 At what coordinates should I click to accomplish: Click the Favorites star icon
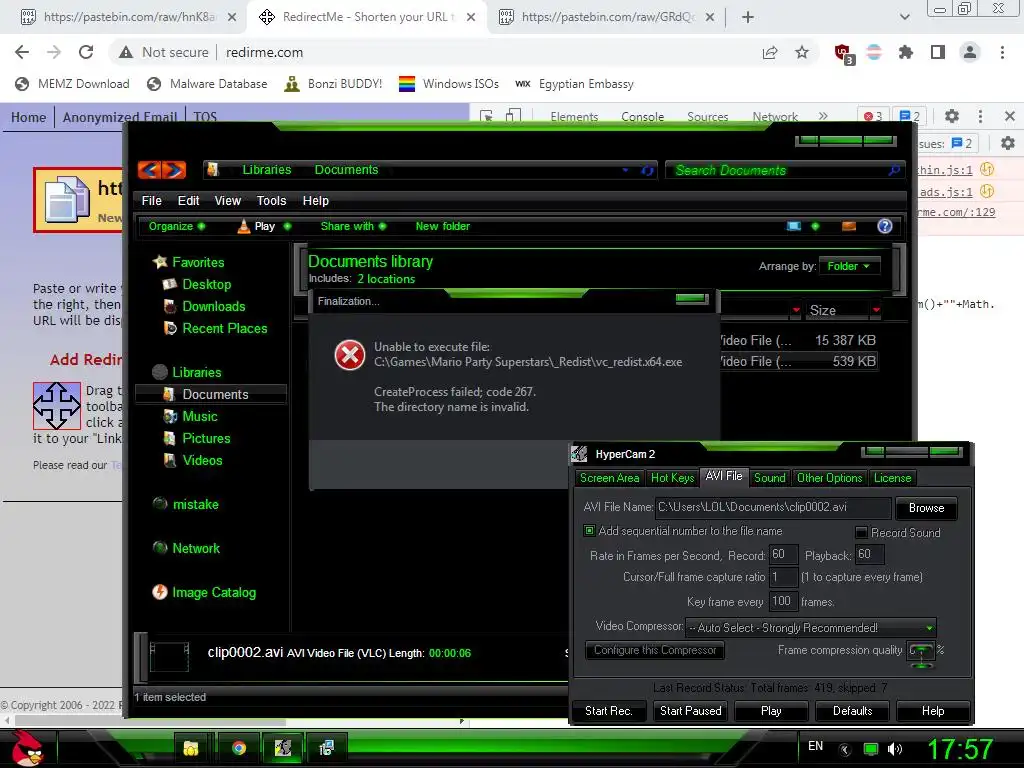click(x=160, y=262)
